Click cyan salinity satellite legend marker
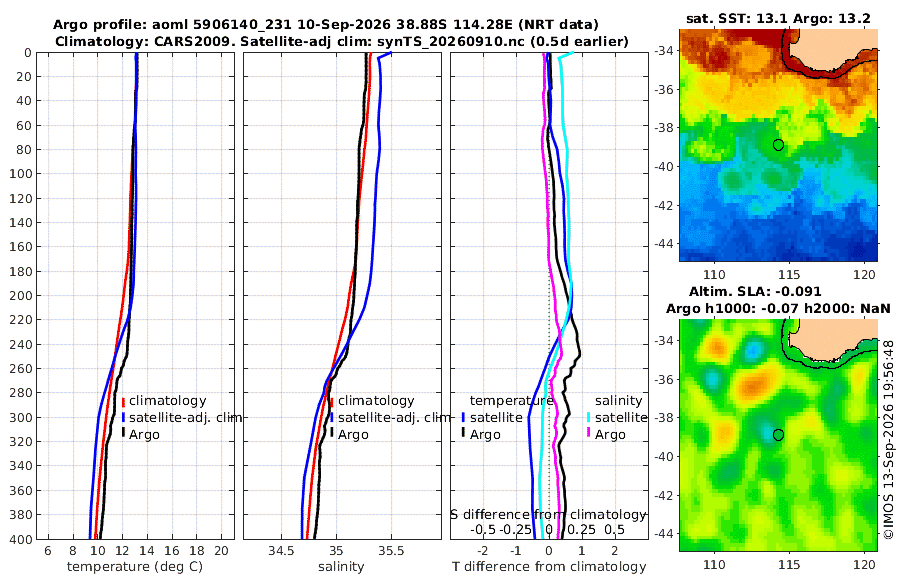The height and width of the screenshot is (580, 900). point(589,417)
